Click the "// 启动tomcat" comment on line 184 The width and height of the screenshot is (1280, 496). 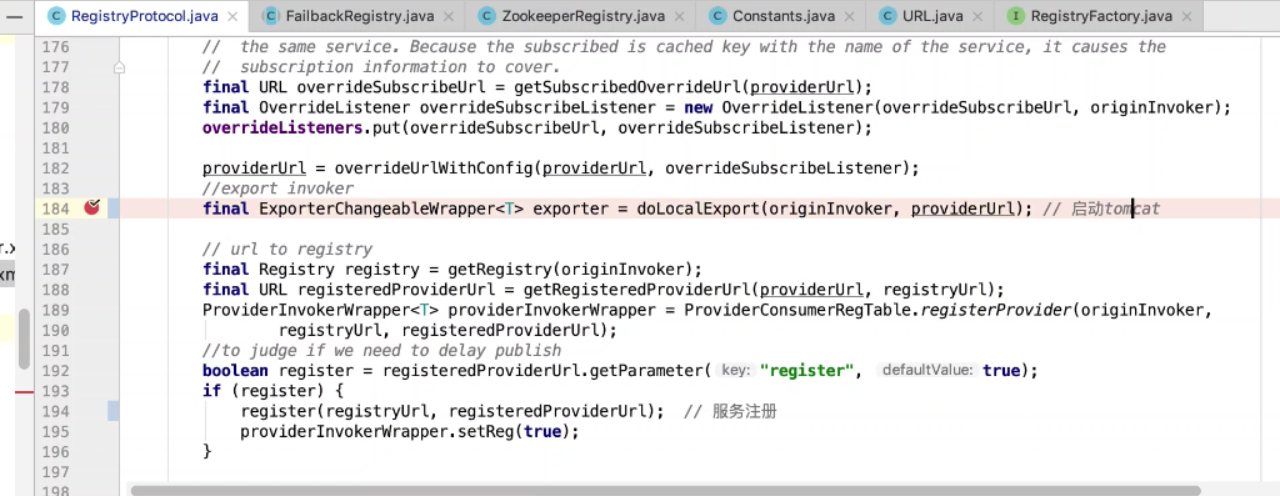1101,209
